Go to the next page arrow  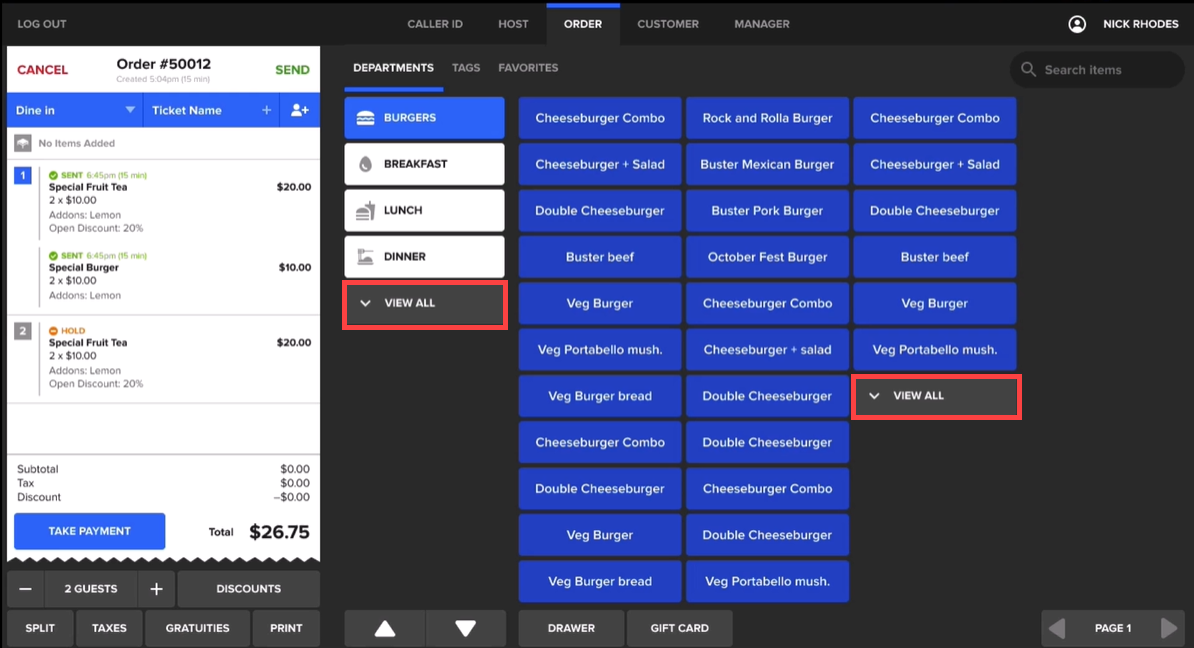(x=1168, y=628)
